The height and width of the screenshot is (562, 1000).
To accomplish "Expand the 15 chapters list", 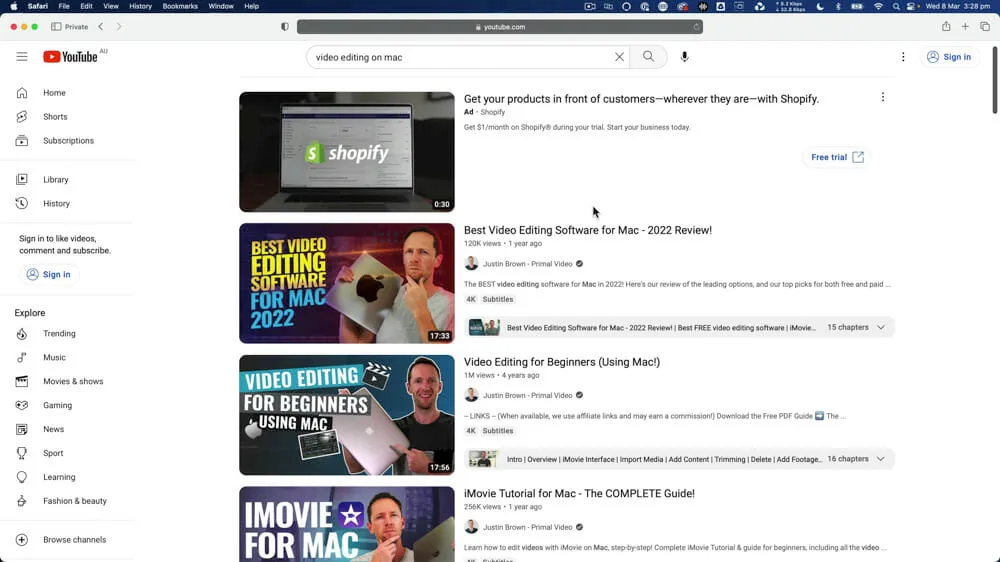I will point(881,328).
